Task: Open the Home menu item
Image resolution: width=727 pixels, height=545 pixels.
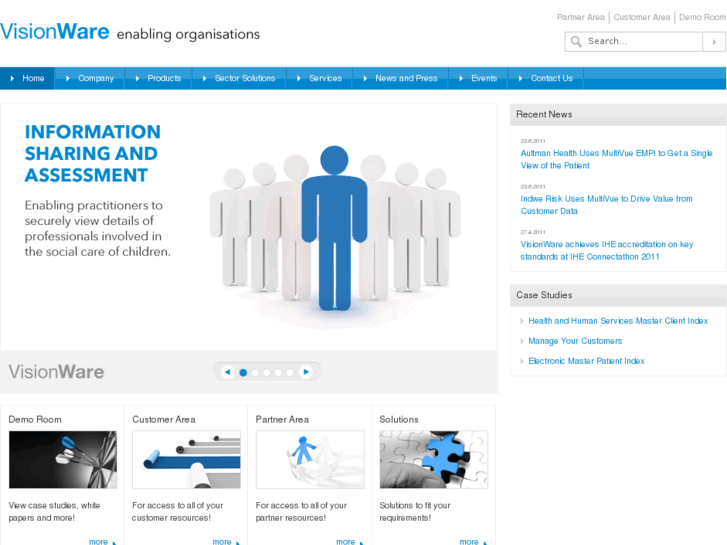Action: click(27, 78)
